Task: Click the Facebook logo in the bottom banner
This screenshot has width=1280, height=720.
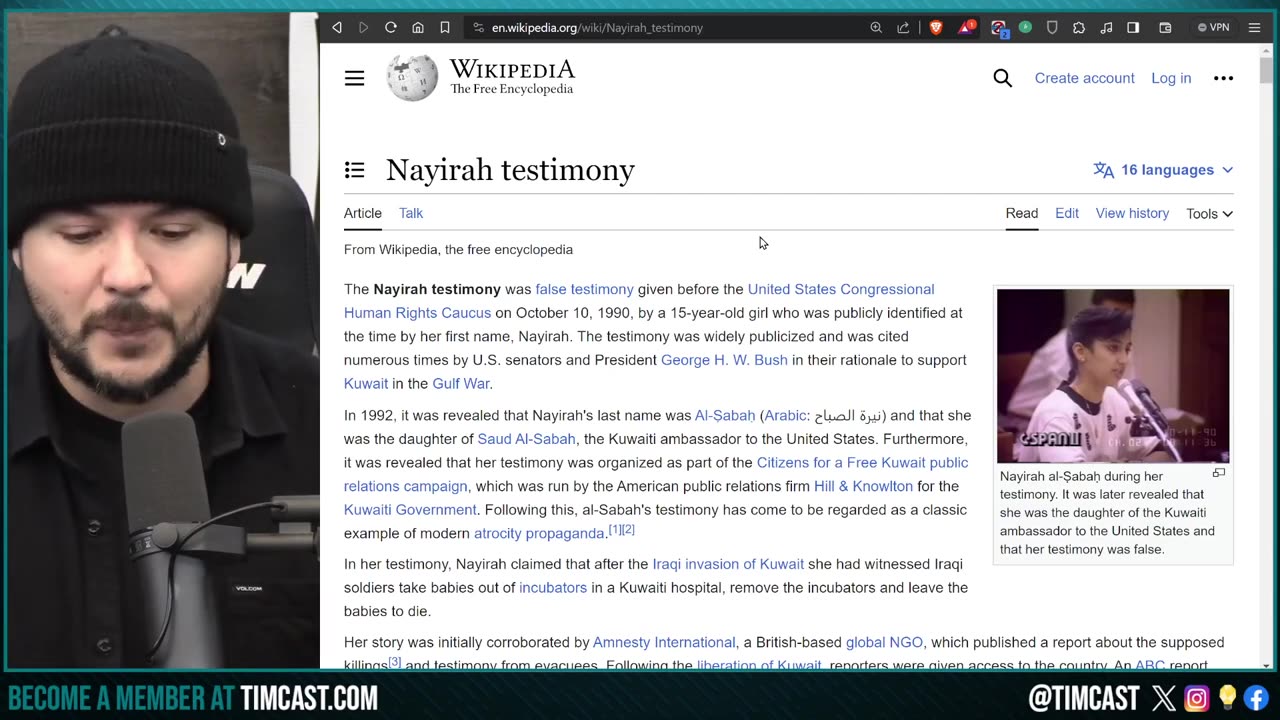Action: [x=1256, y=697]
